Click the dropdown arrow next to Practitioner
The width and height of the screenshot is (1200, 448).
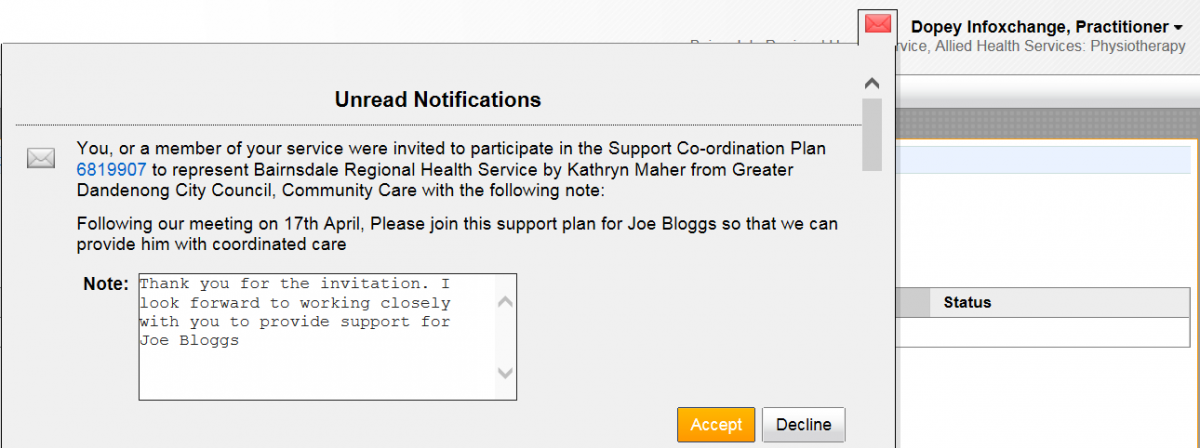[x=1178, y=28]
